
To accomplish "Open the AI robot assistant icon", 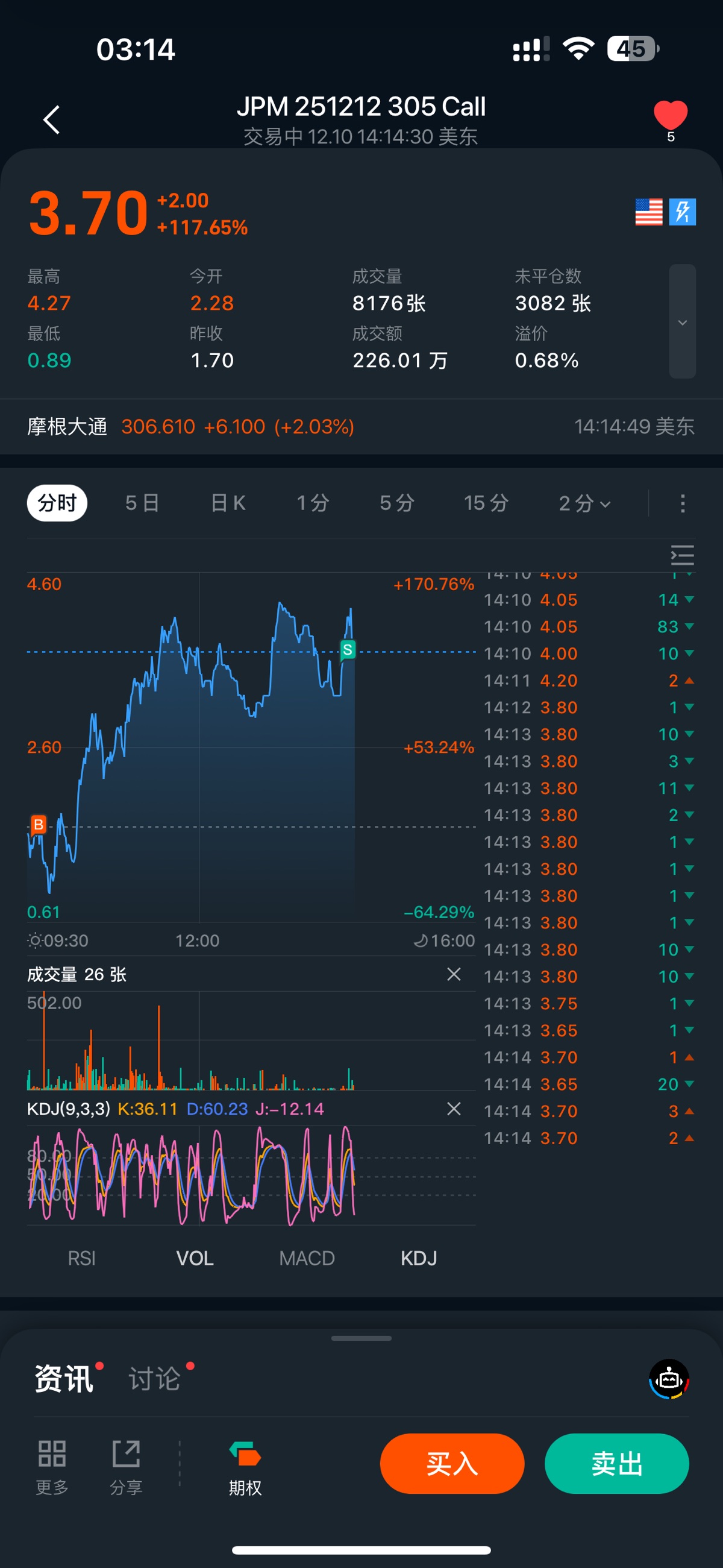I will [x=669, y=1379].
